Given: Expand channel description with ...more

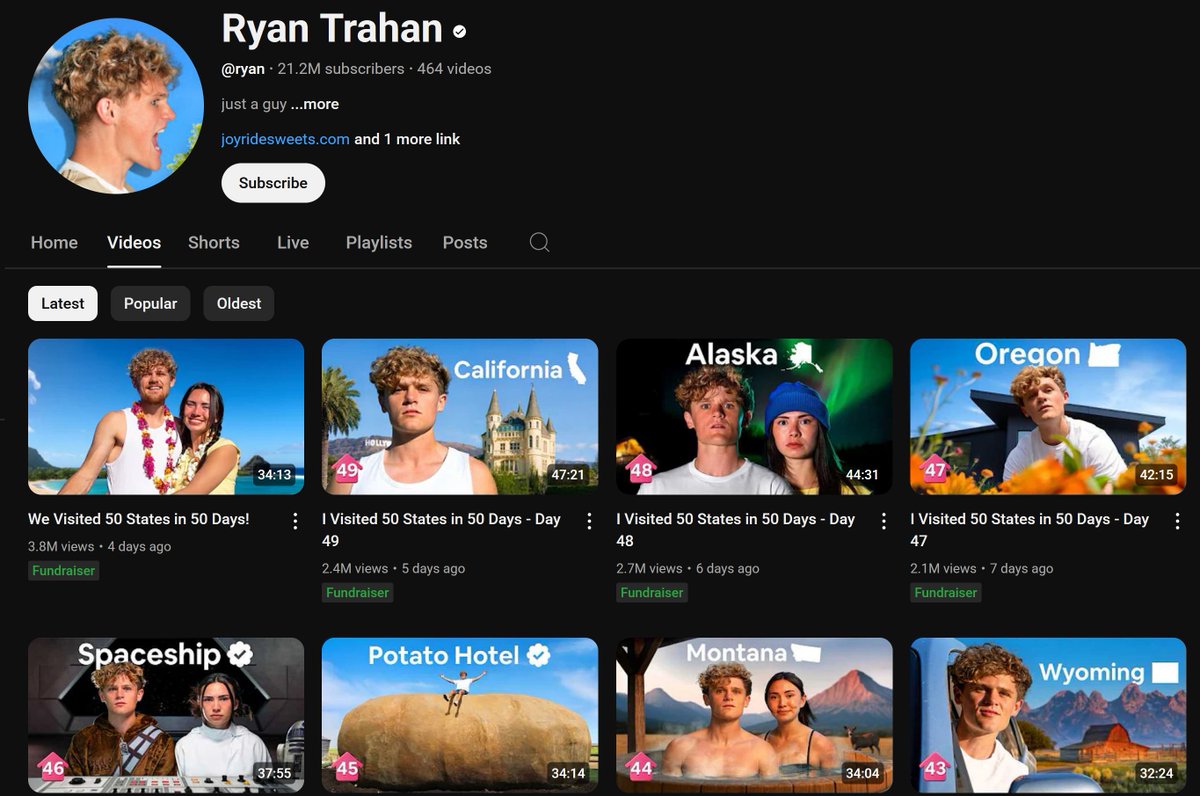Looking at the screenshot, I should click(x=315, y=104).
